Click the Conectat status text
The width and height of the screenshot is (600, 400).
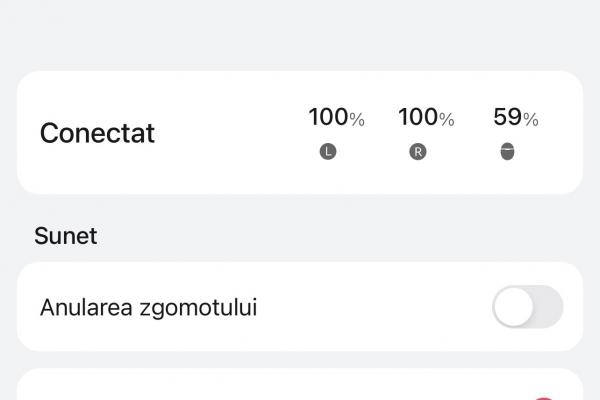click(x=97, y=133)
